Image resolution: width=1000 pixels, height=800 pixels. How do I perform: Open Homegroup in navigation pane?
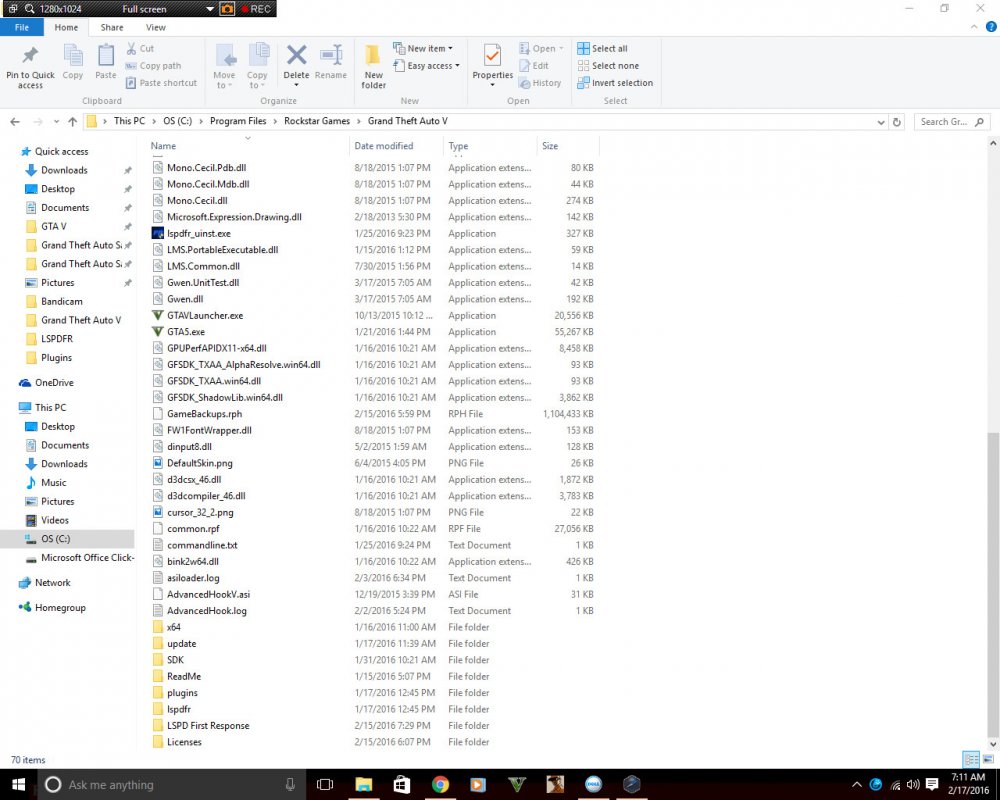point(60,607)
